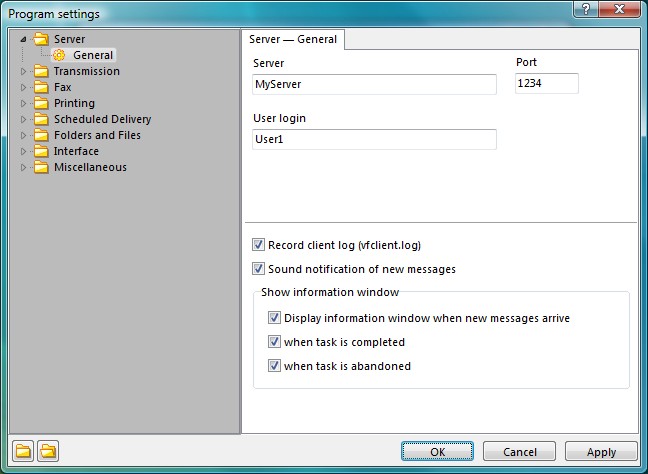648x474 pixels.
Task: Click the Apply button
Action: [601, 451]
